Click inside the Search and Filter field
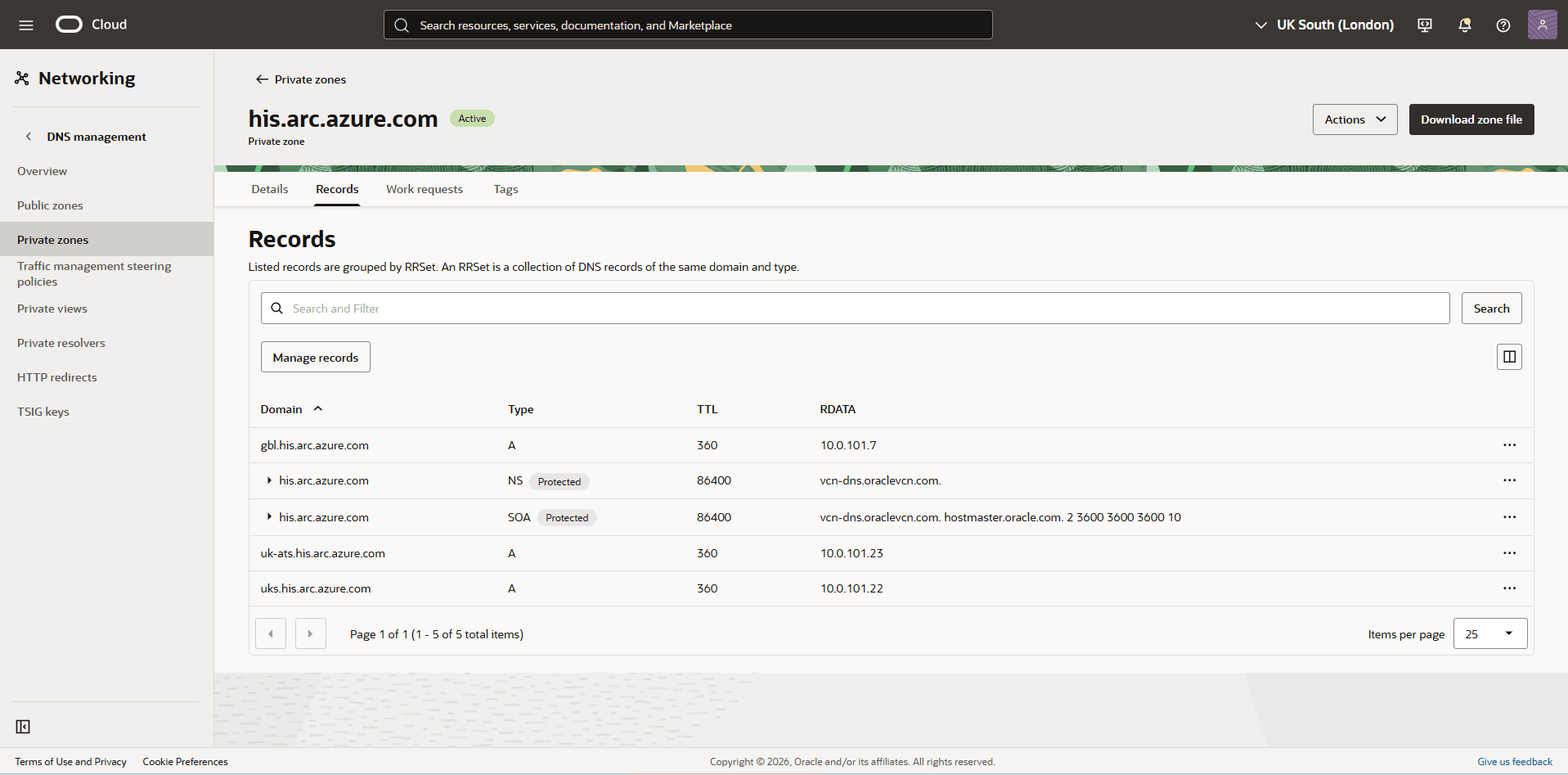1568x775 pixels. coord(736,308)
